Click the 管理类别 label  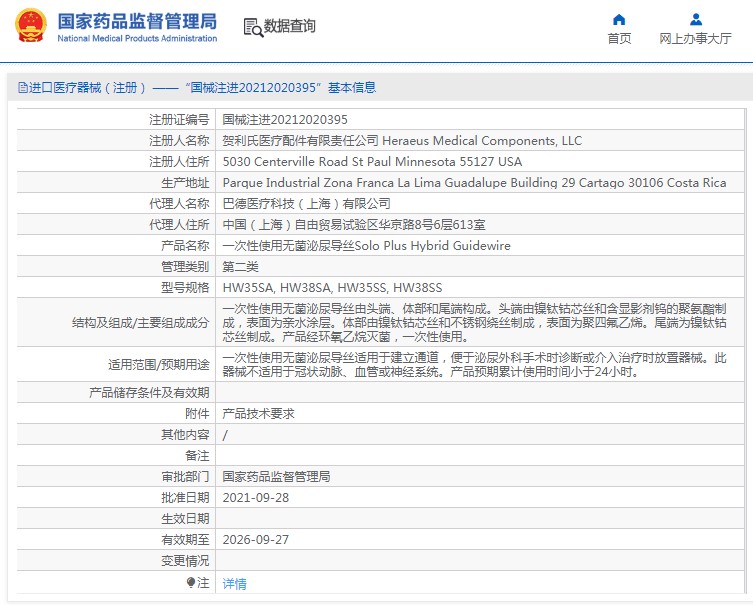185,266
